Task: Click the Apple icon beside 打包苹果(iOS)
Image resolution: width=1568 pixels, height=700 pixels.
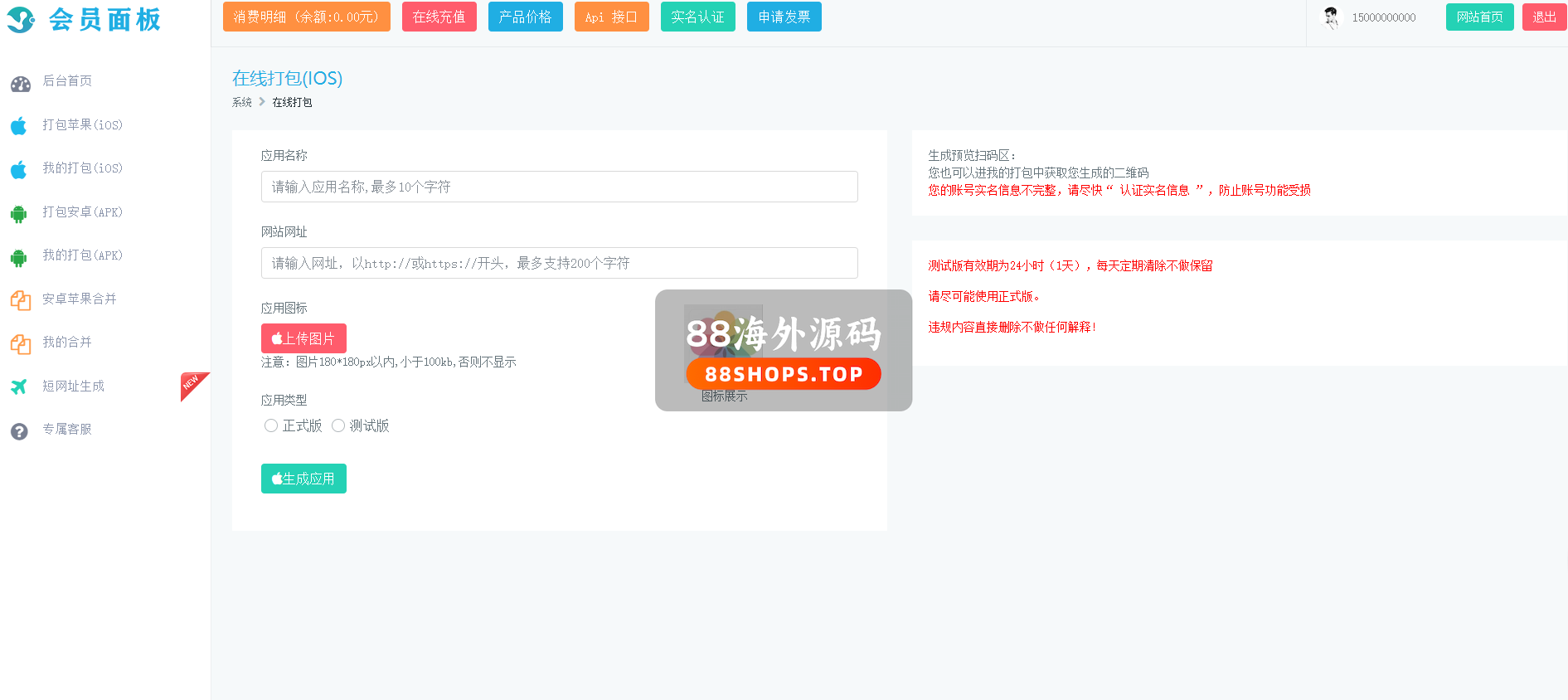Action: [x=19, y=126]
